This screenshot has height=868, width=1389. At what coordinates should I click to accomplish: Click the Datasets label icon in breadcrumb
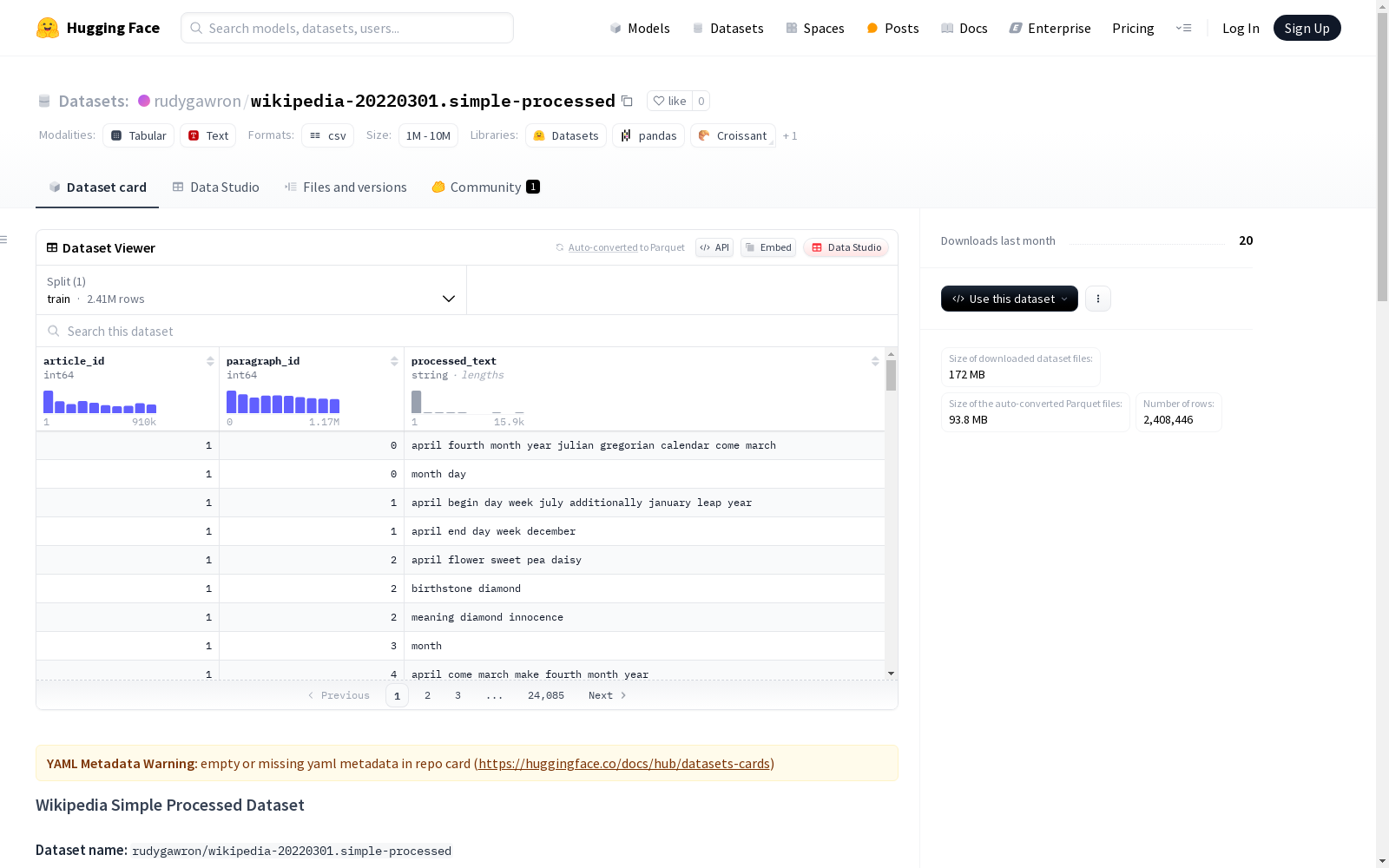coord(44,101)
